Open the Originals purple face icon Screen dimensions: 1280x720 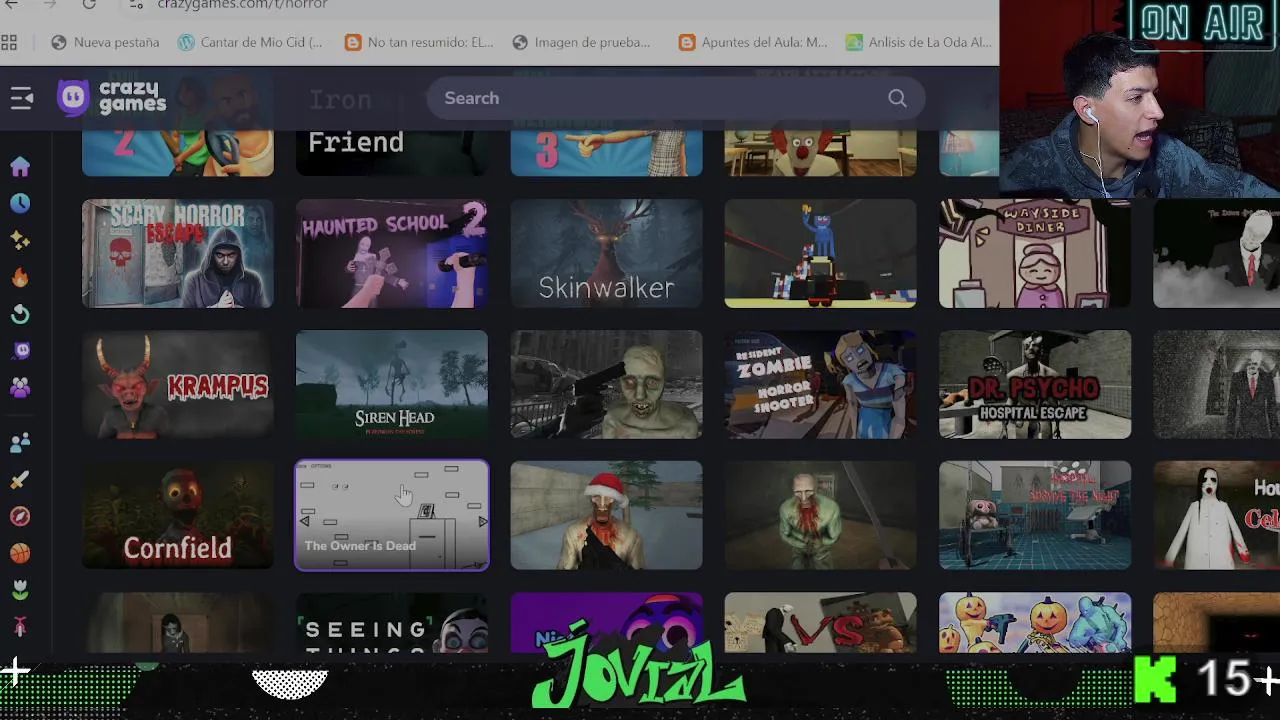(x=20, y=350)
